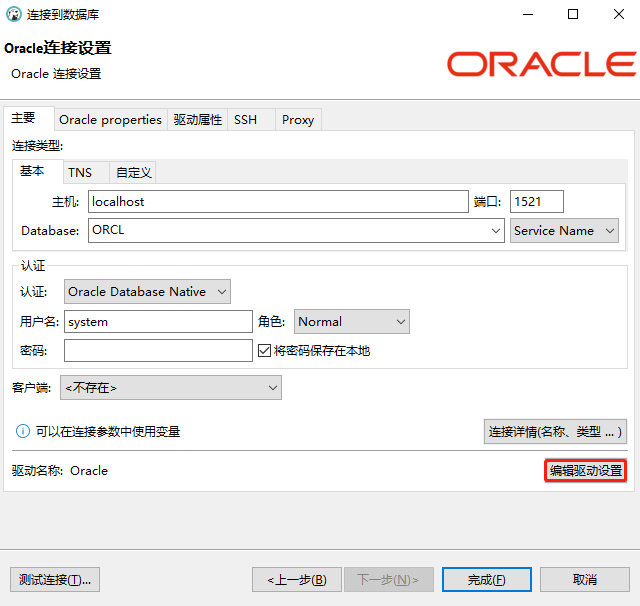The width and height of the screenshot is (640, 606).
Task: Select the TNS connection type tab
Action: [86, 173]
